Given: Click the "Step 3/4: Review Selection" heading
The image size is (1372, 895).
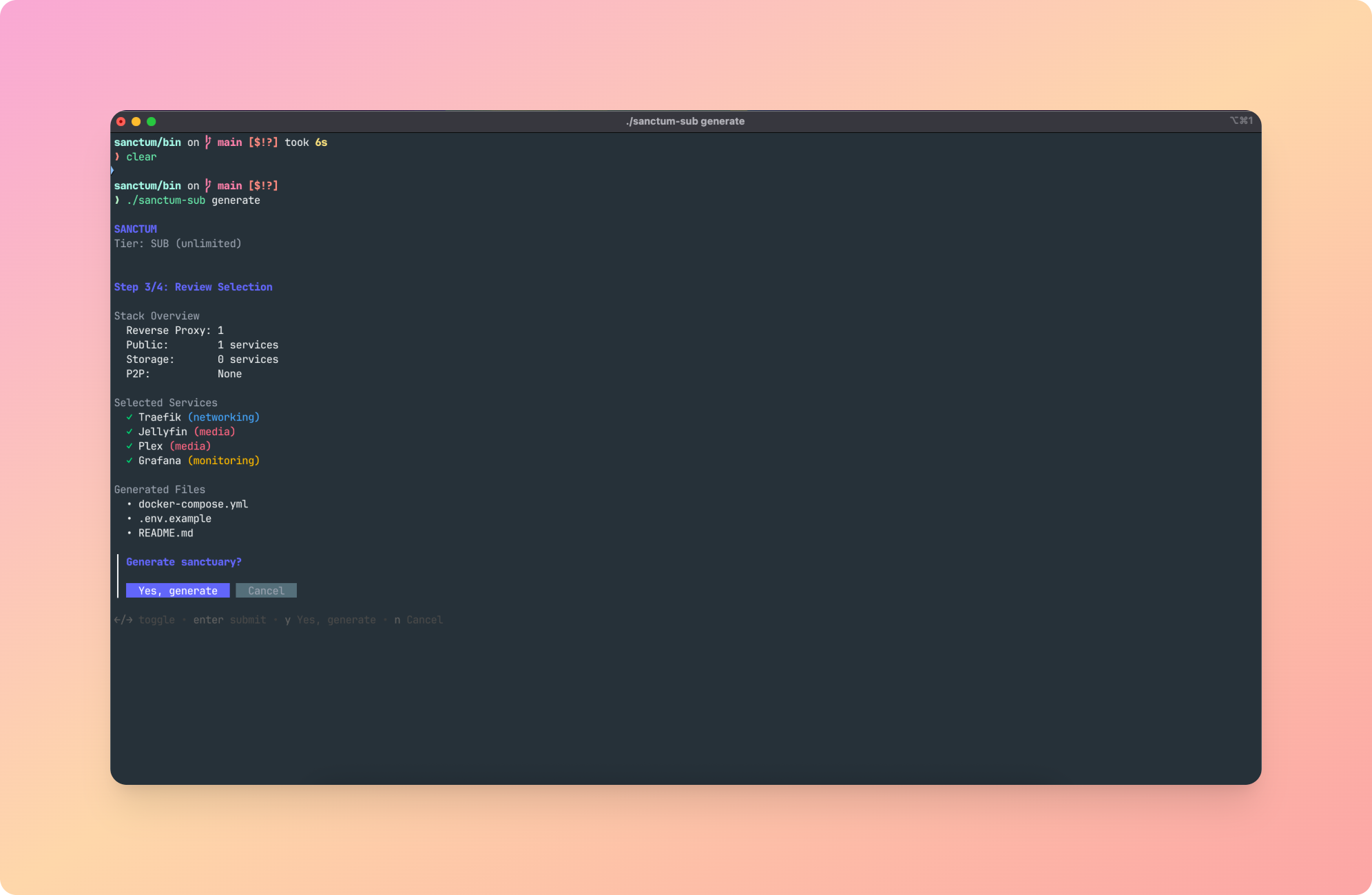Looking at the screenshot, I should coord(193,287).
